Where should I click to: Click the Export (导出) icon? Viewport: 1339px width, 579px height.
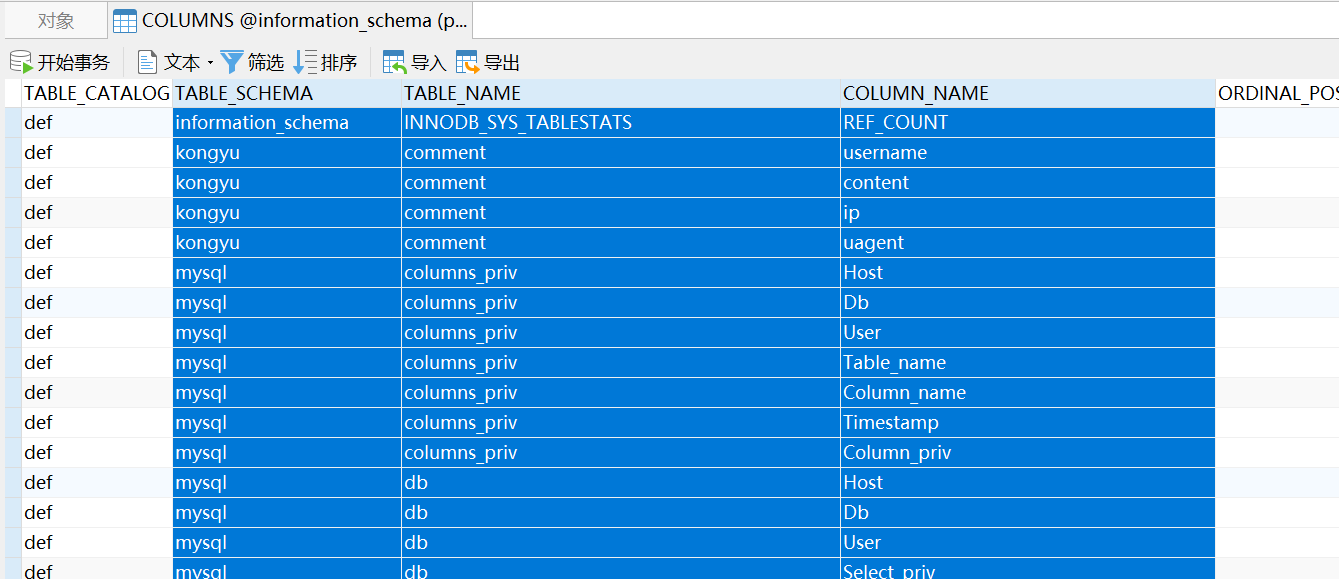tap(467, 62)
